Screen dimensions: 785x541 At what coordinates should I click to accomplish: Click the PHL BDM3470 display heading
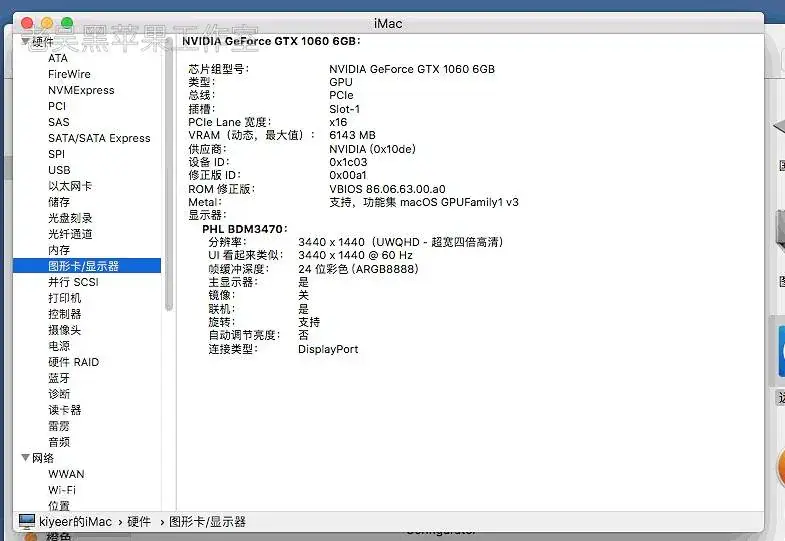point(245,229)
